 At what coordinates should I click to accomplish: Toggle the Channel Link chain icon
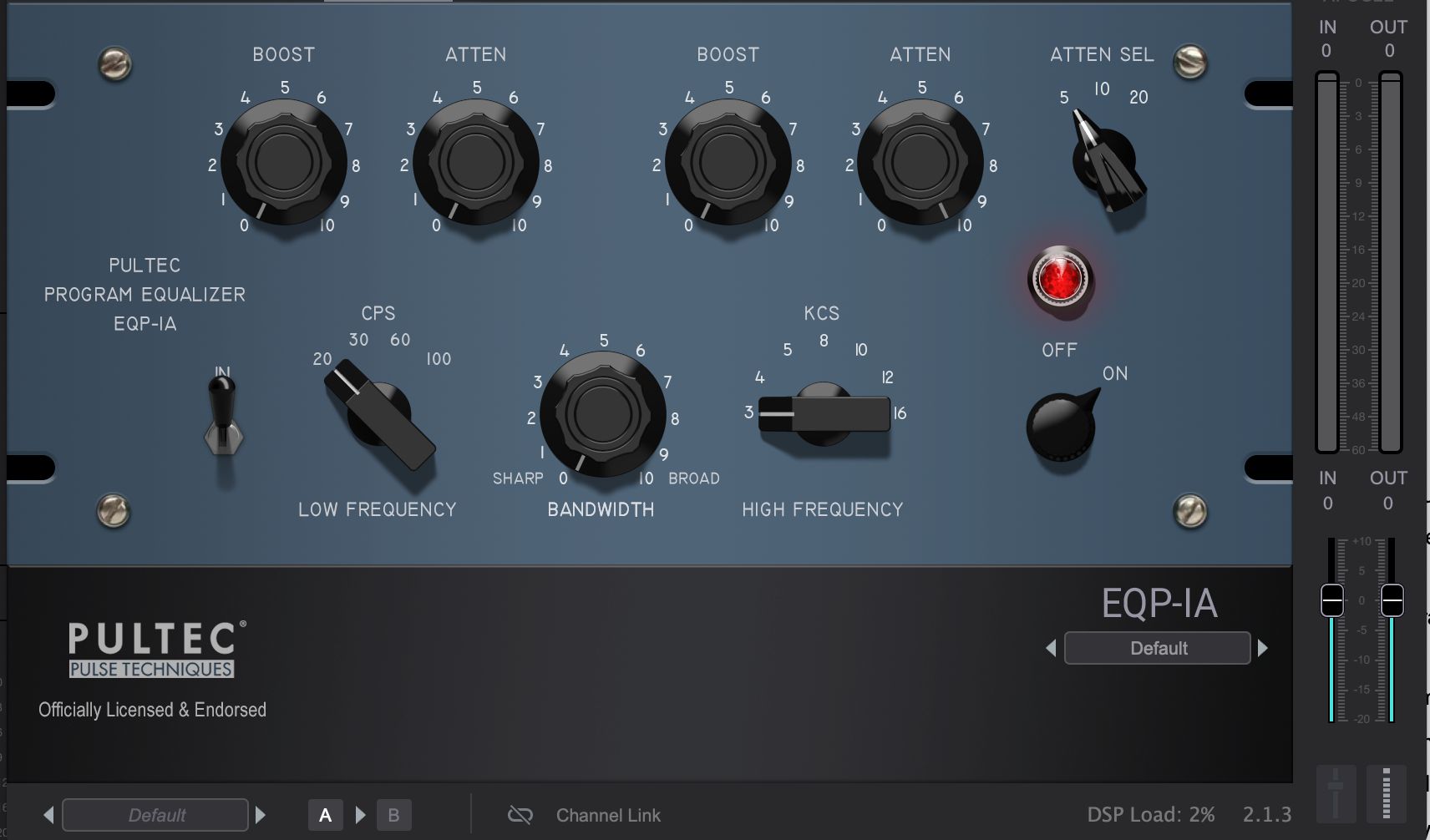(520, 815)
